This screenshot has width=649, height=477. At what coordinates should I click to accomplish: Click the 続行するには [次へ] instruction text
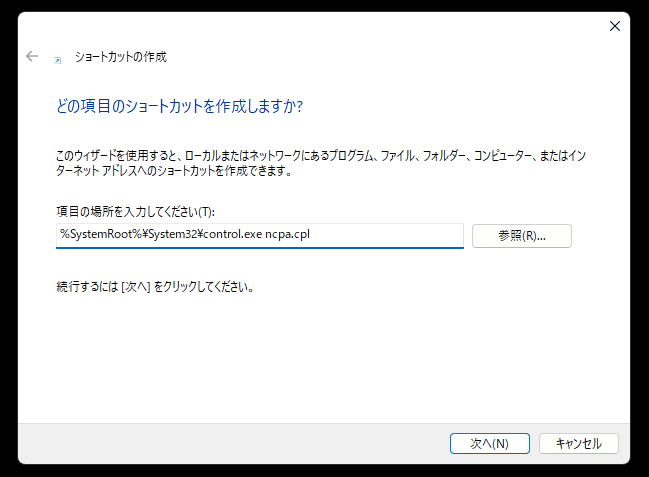click(x=154, y=287)
